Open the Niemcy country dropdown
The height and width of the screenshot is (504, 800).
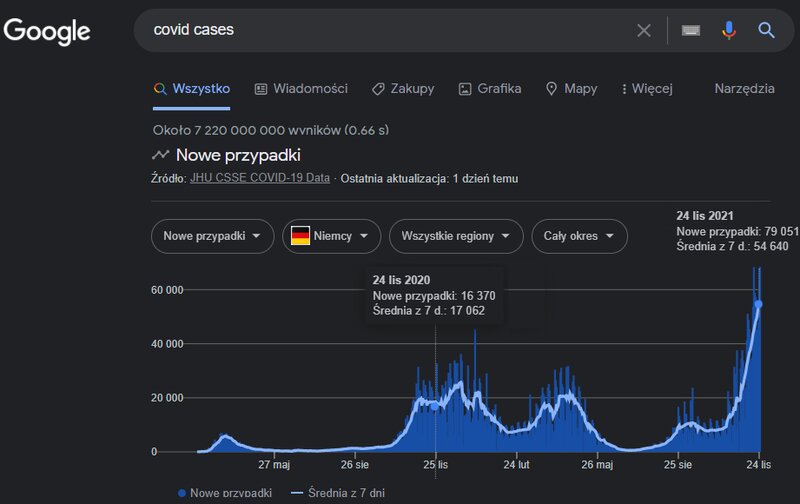pos(331,236)
